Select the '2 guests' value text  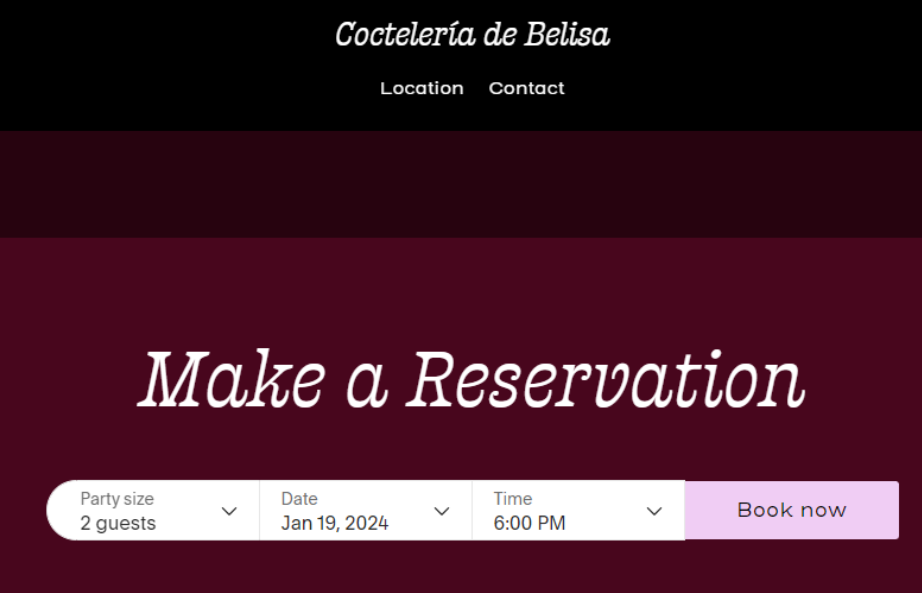pos(118,523)
